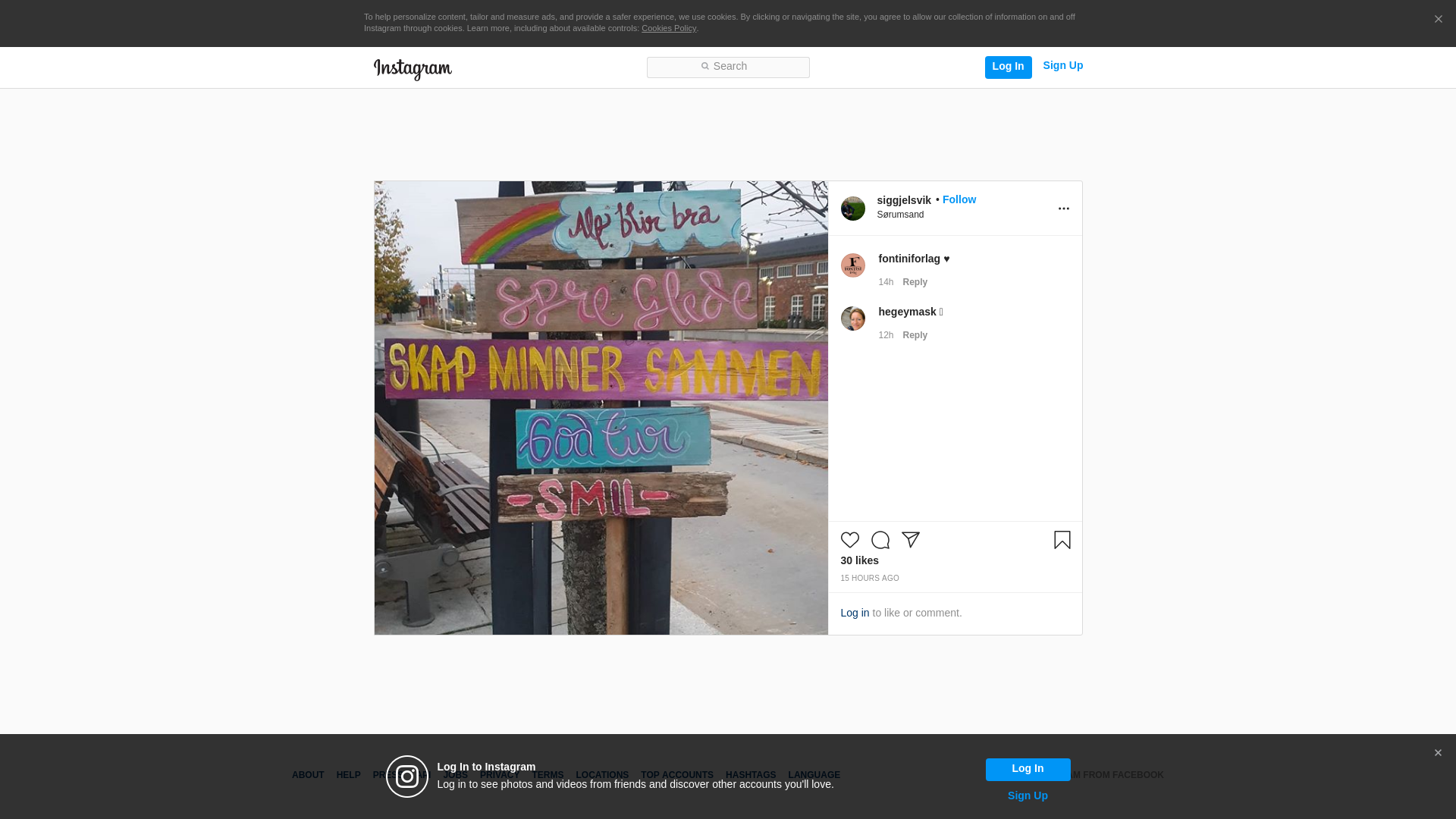Click the blue Log In header button
The width and height of the screenshot is (1456, 819).
tap(1008, 67)
